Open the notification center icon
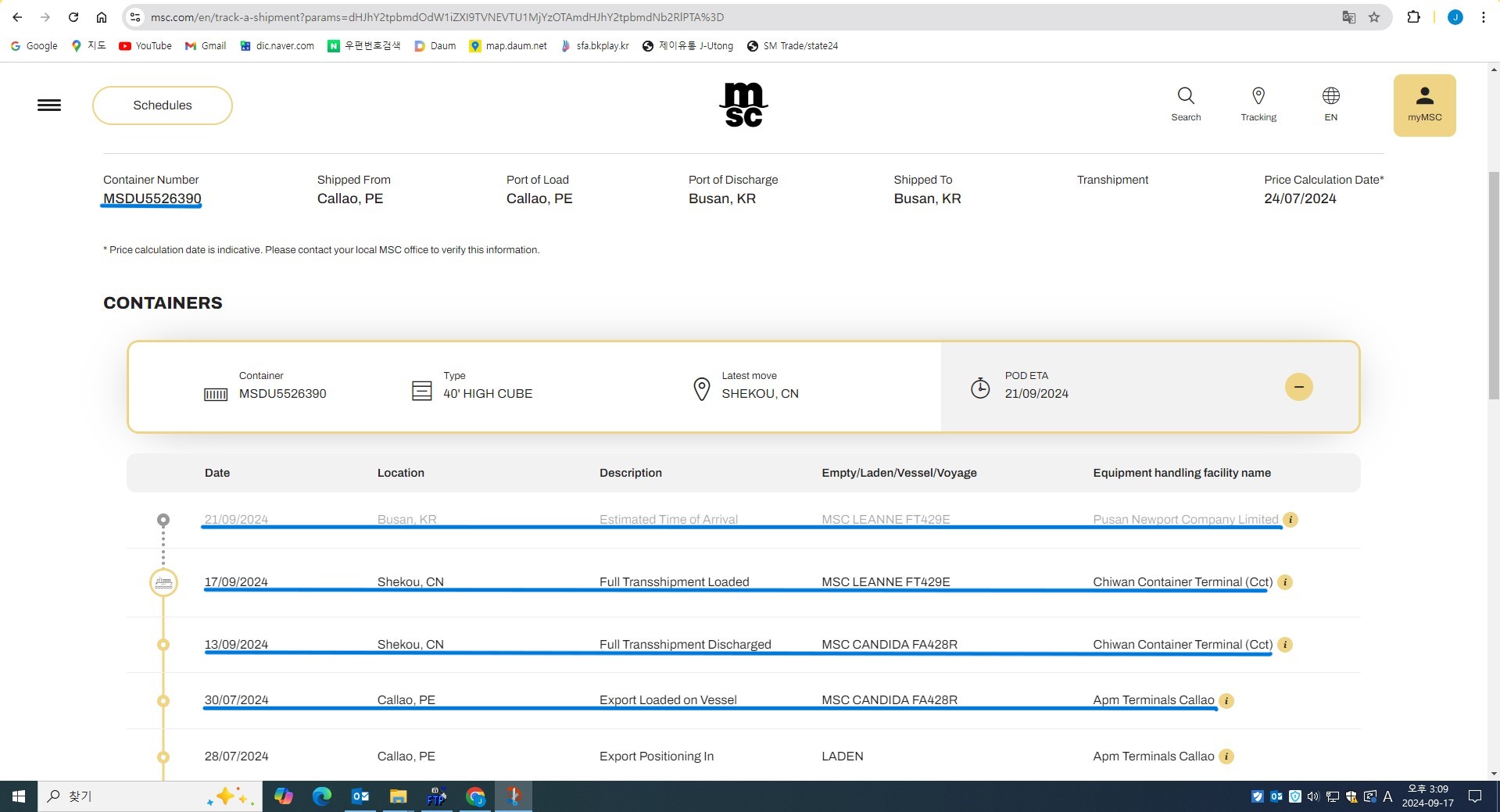Viewport: 1500px width, 812px height. click(1475, 796)
